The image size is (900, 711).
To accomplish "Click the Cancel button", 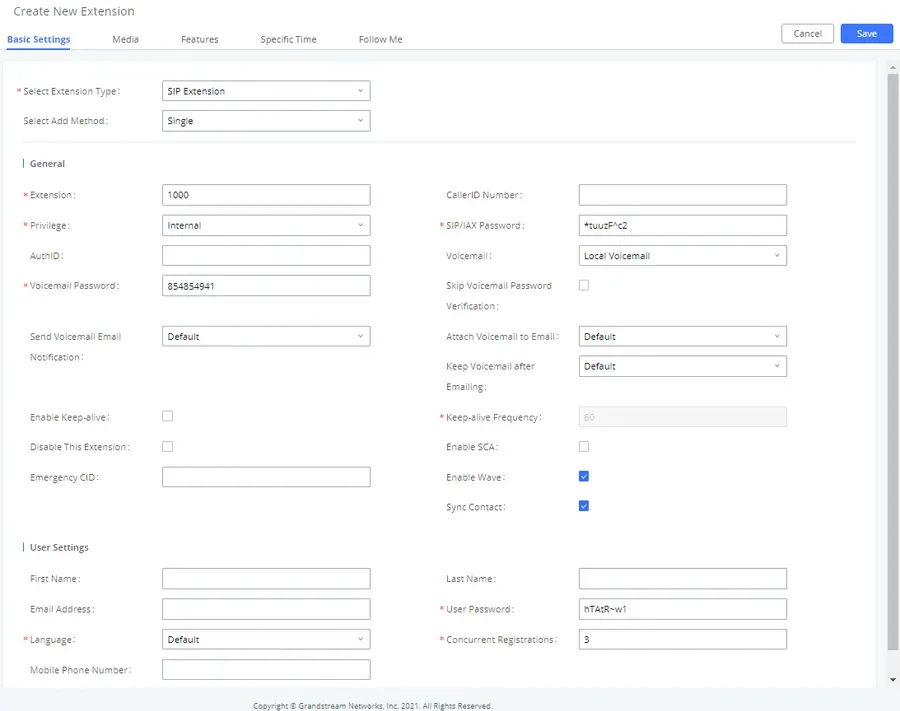I will pyautogui.click(x=807, y=33).
